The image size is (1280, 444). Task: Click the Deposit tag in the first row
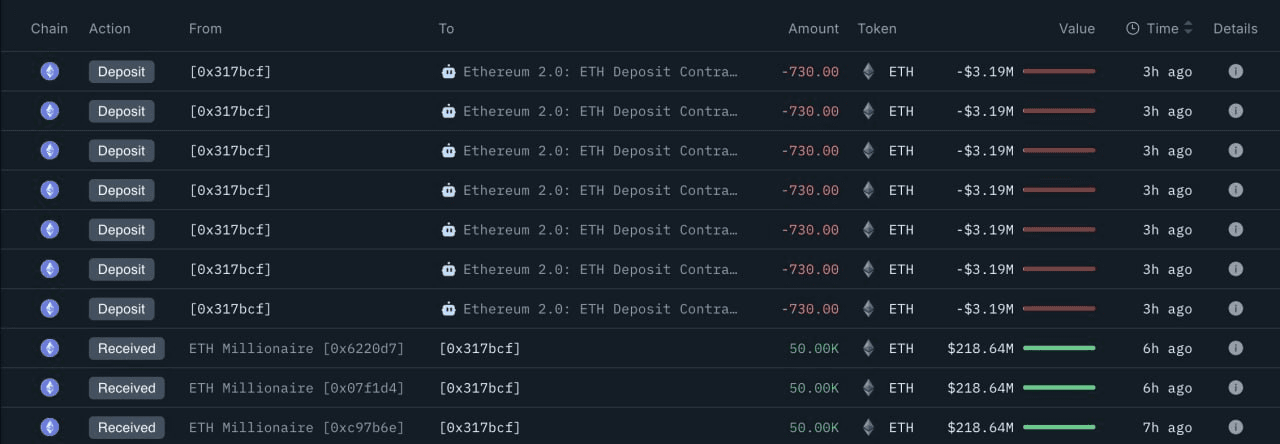pyautogui.click(x=122, y=71)
